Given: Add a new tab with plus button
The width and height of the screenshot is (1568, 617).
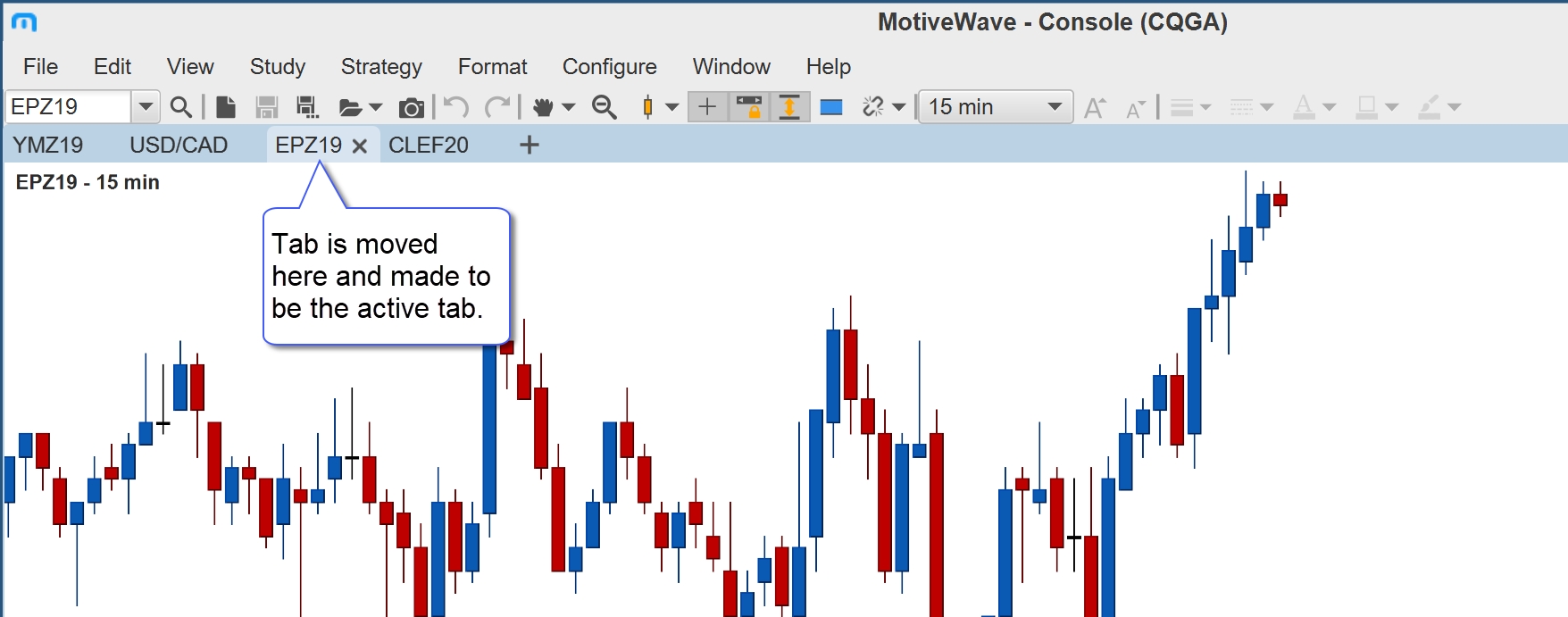Looking at the screenshot, I should tap(530, 145).
